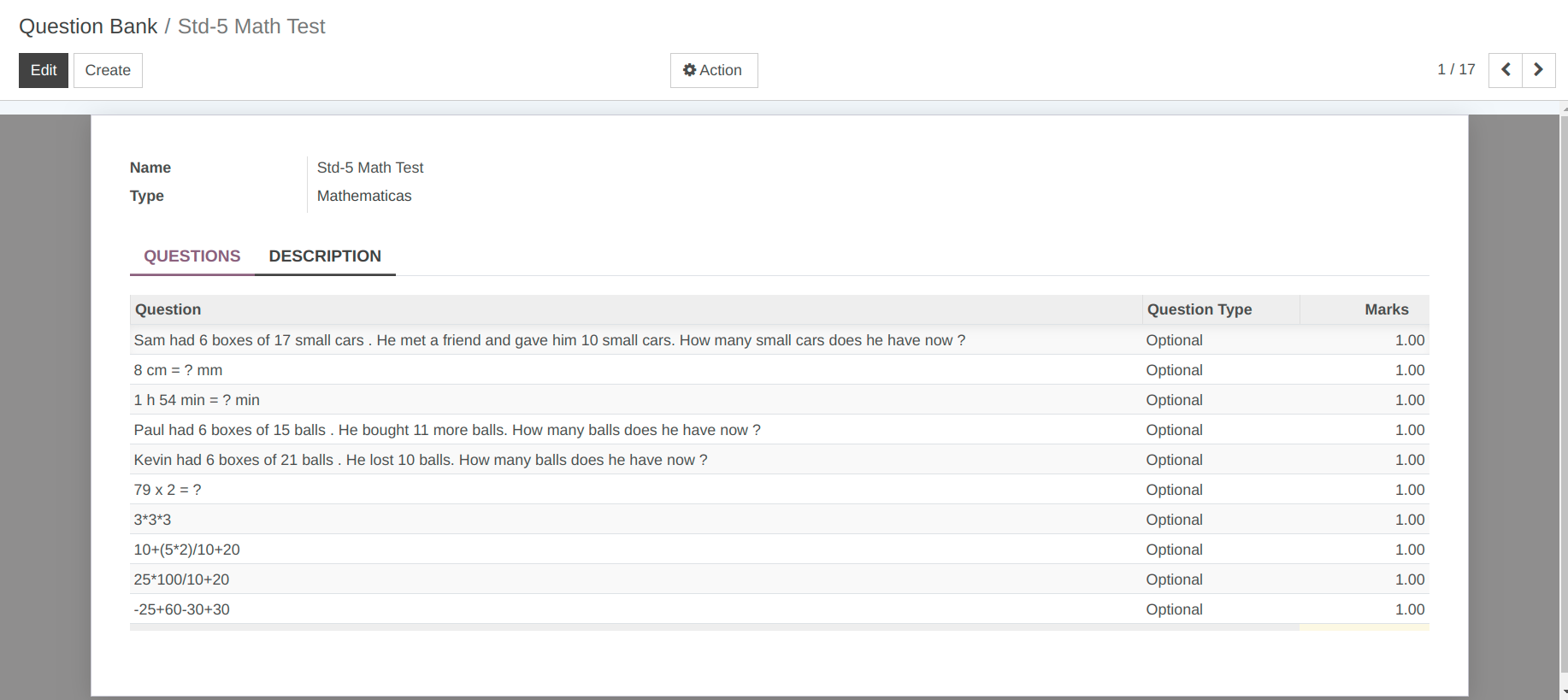Sort by the Question Type column header
1568x700 pixels.
pos(1199,309)
